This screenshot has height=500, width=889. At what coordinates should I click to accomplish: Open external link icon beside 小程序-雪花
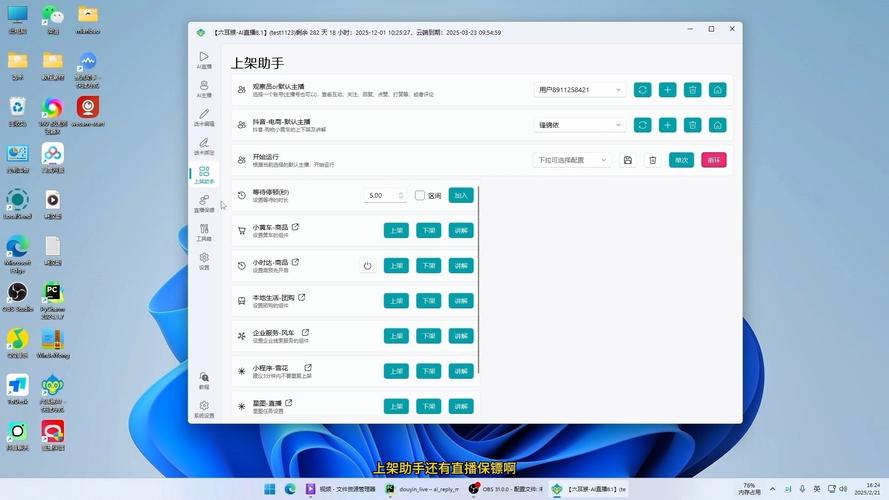(x=308, y=367)
